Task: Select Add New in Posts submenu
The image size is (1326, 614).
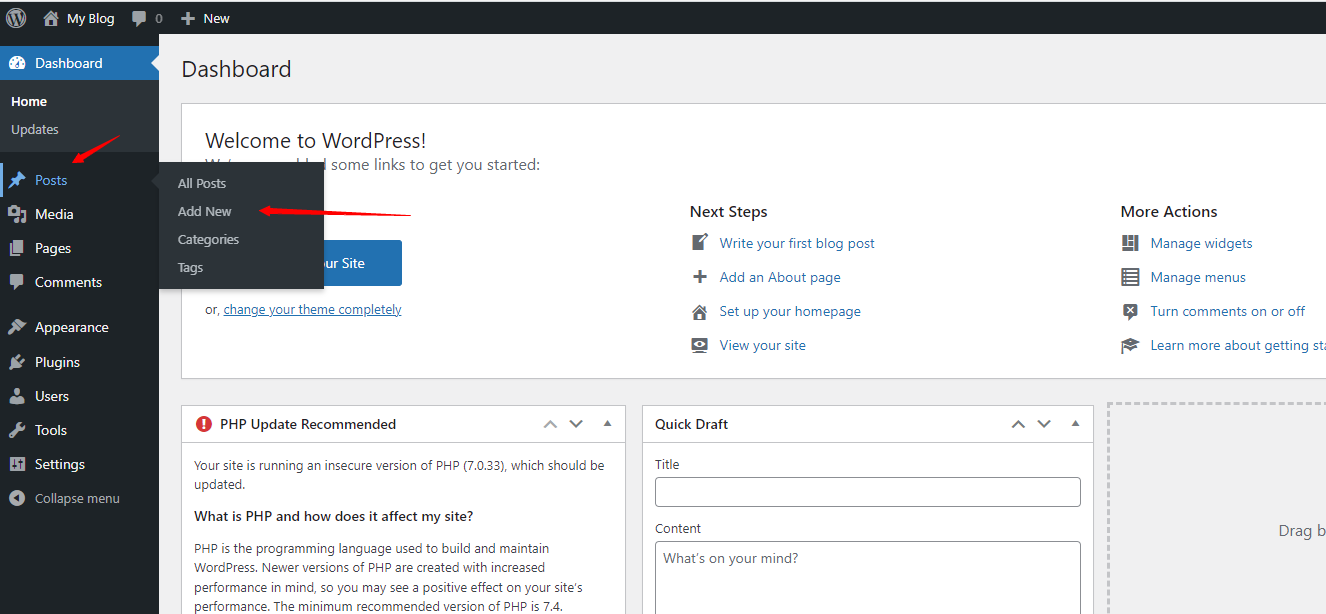Action: (x=205, y=211)
